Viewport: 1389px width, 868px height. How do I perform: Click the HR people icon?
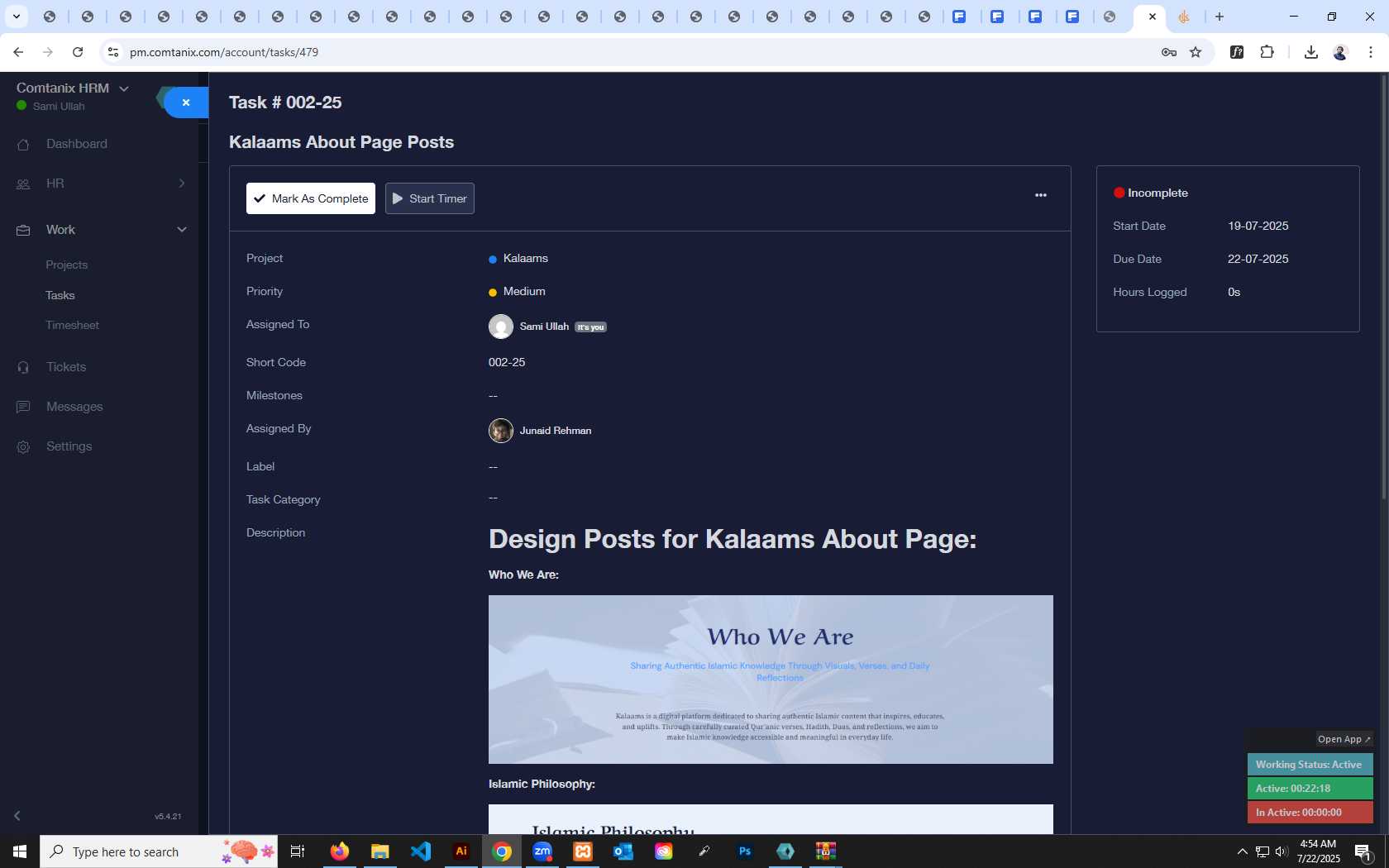pos(23,184)
